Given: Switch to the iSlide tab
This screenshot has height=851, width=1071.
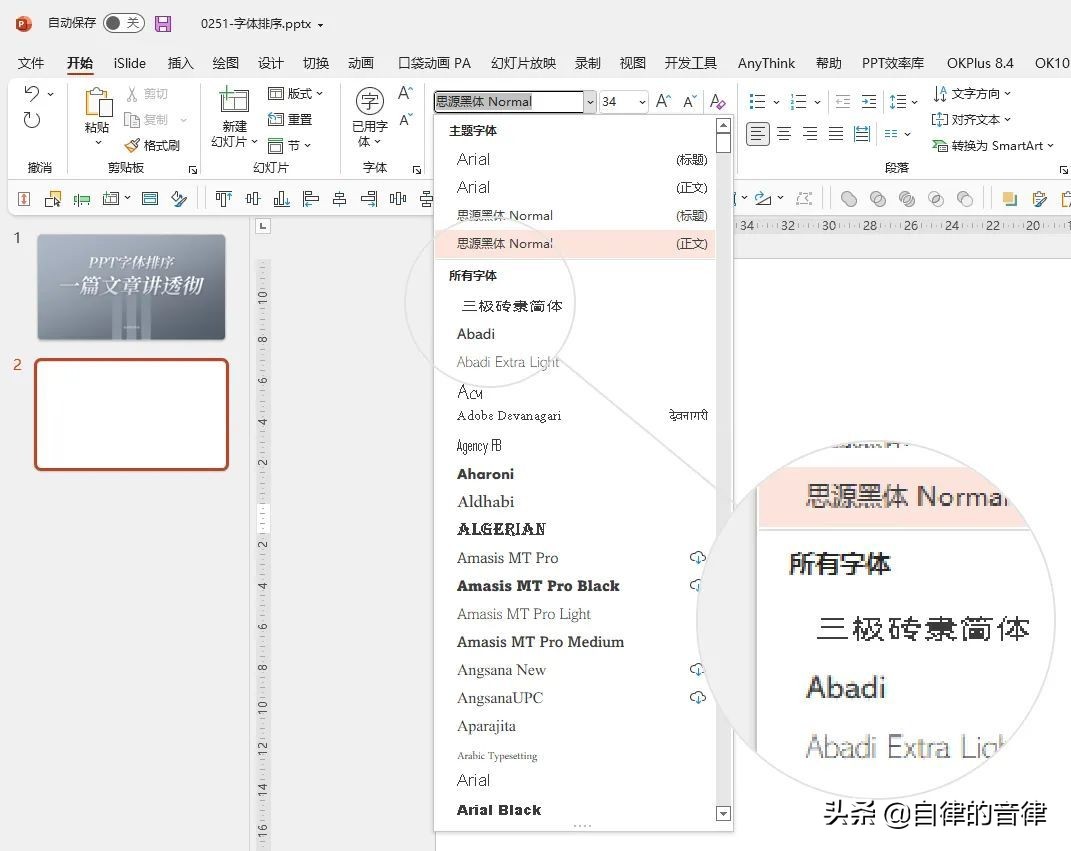Looking at the screenshot, I should point(130,63).
